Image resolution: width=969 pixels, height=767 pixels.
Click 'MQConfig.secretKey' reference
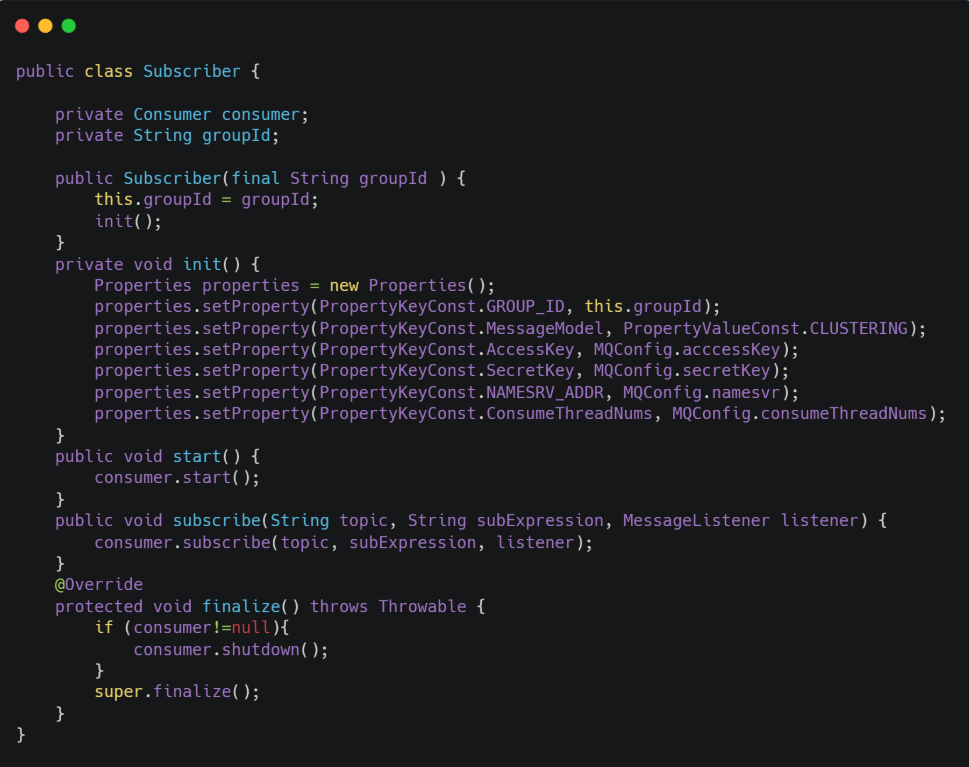pos(682,371)
